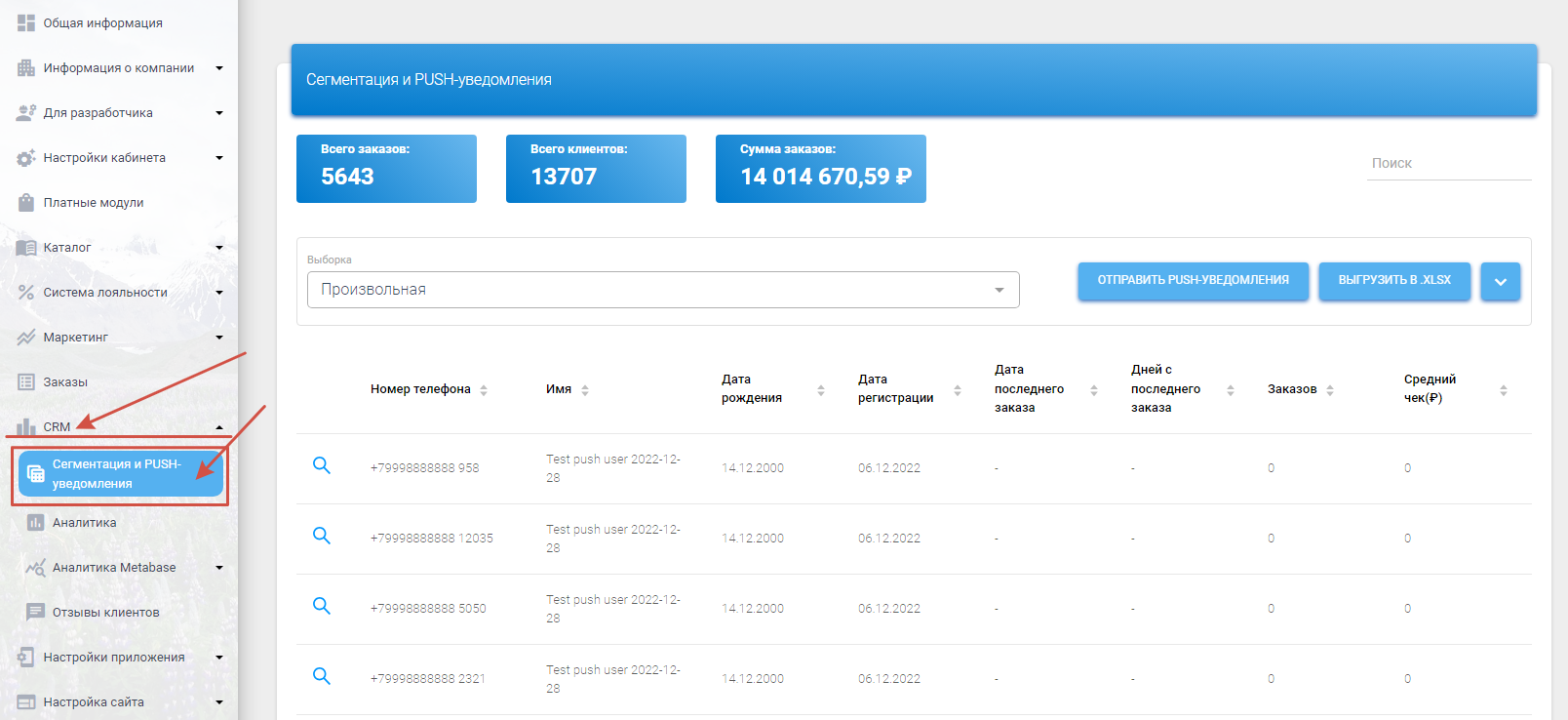Click into the Поиск search field
This screenshot has width=1568, height=720.
[1448, 164]
